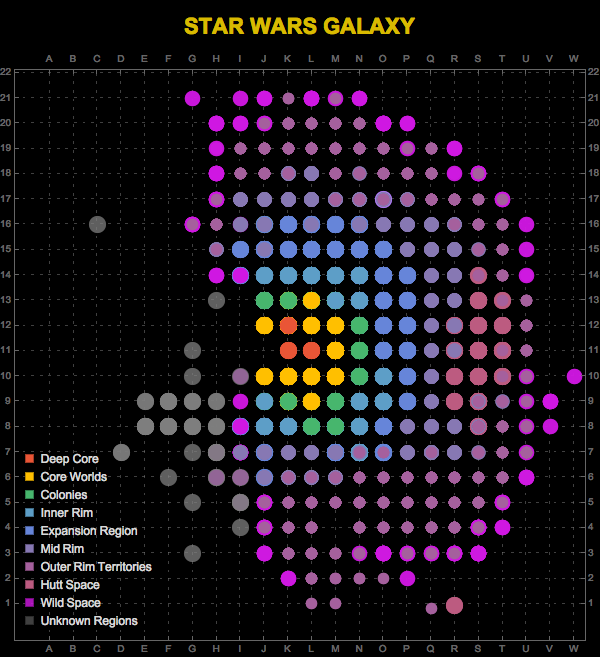
Task: Select the Colonies legend color square
Action: [x=29, y=494]
